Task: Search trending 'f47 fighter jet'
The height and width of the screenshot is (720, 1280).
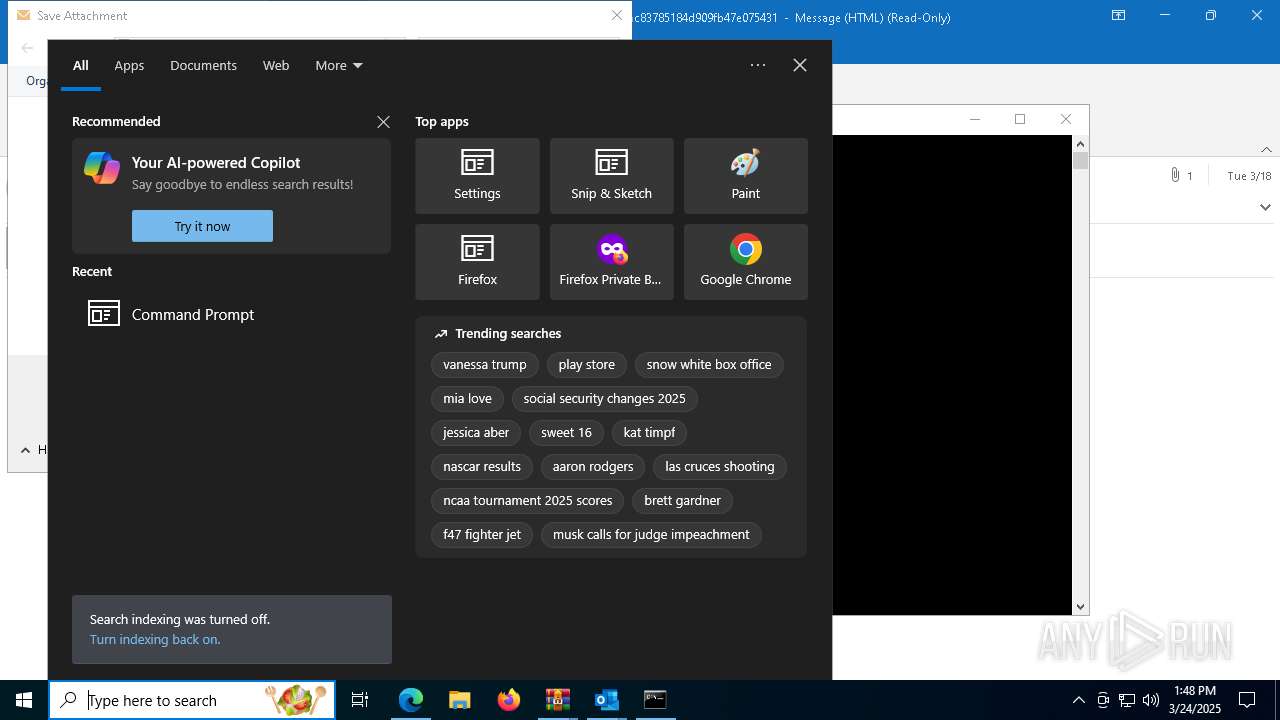Action: click(x=482, y=535)
